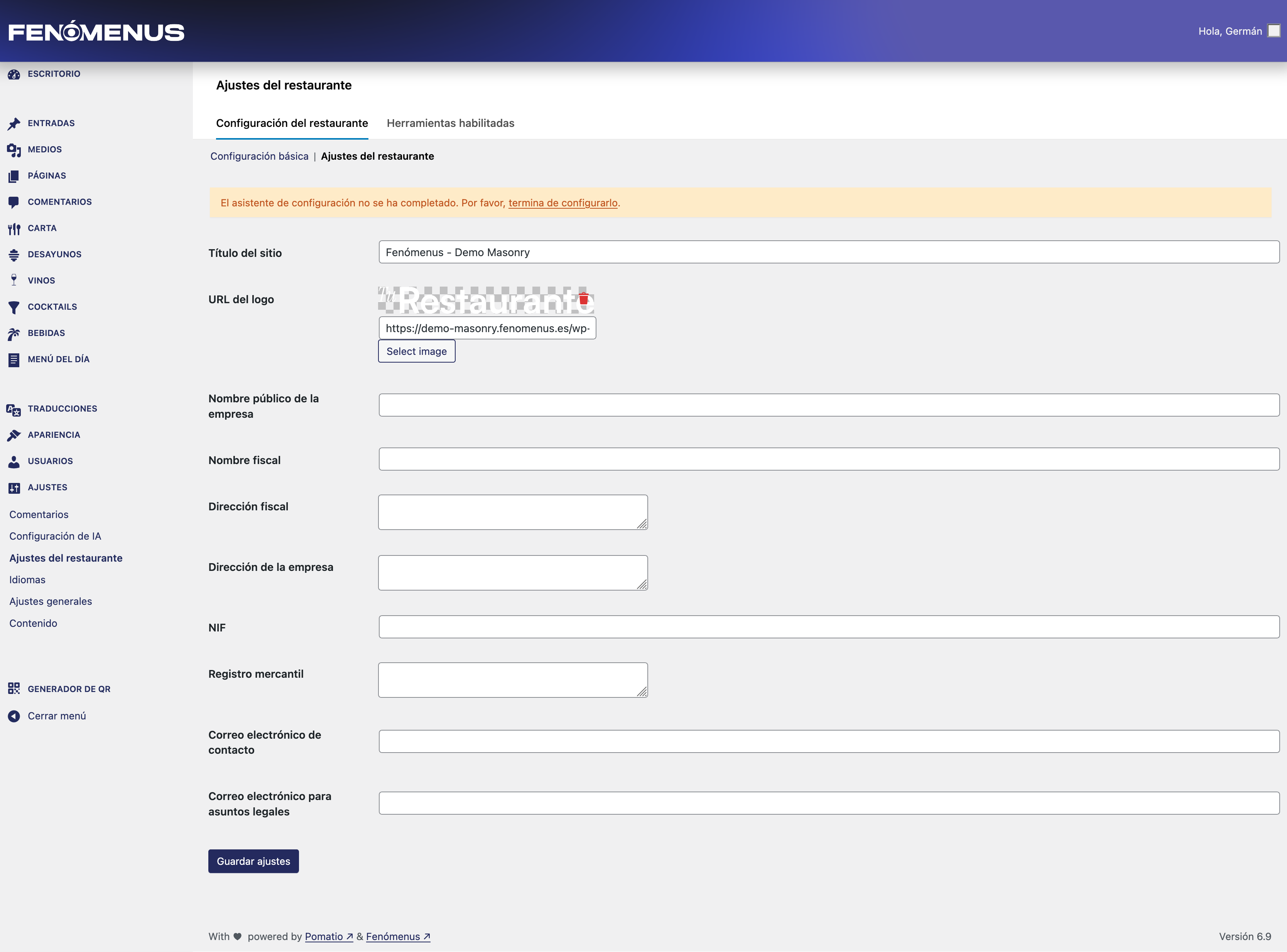Click the Select image button
The height and width of the screenshot is (952, 1287).
[x=416, y=351]
